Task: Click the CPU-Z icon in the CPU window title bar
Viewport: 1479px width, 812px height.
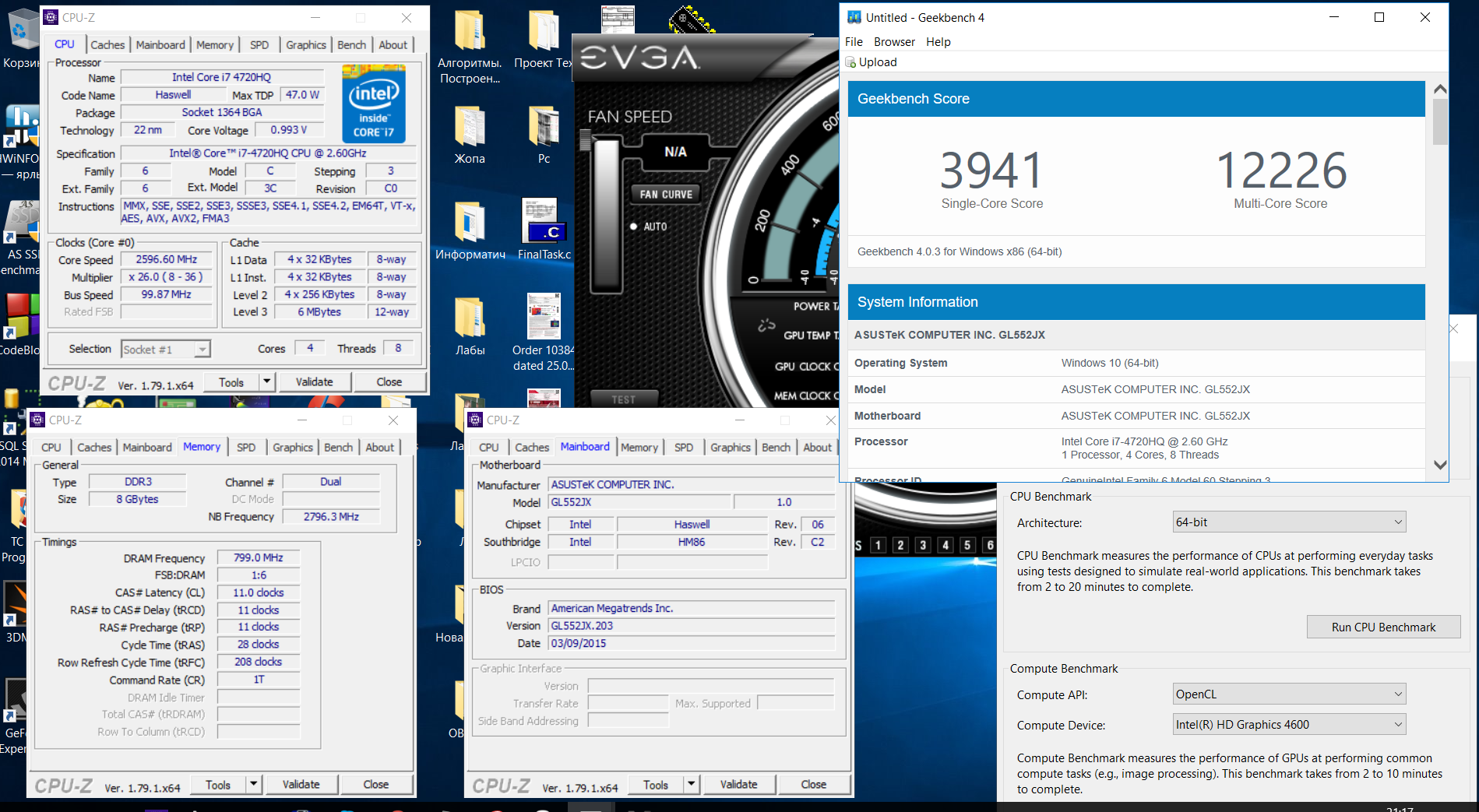Action: point(51,17)
